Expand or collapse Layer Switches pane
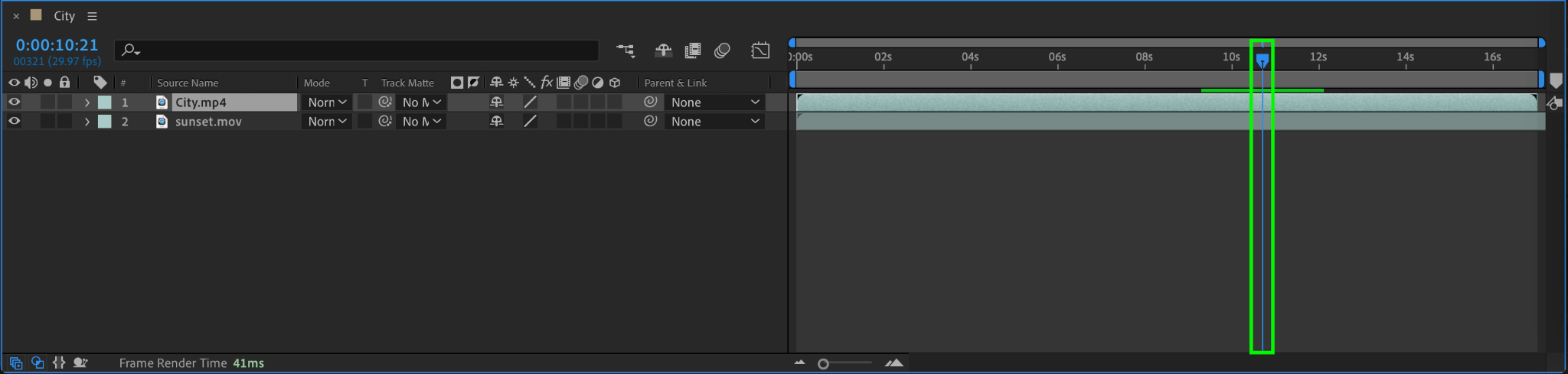Screen dimensions: 1568x374 [x=16, y=363]
